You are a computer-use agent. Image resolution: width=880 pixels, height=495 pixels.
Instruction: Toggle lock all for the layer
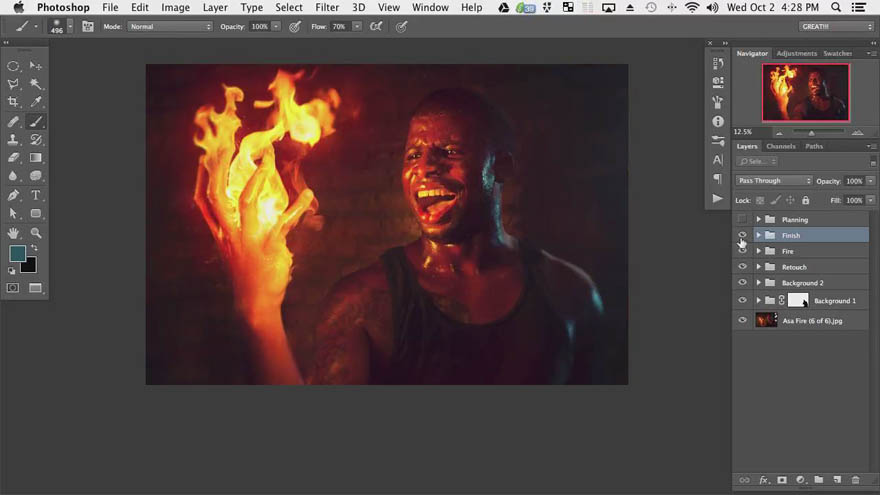[x=805, y=200]
